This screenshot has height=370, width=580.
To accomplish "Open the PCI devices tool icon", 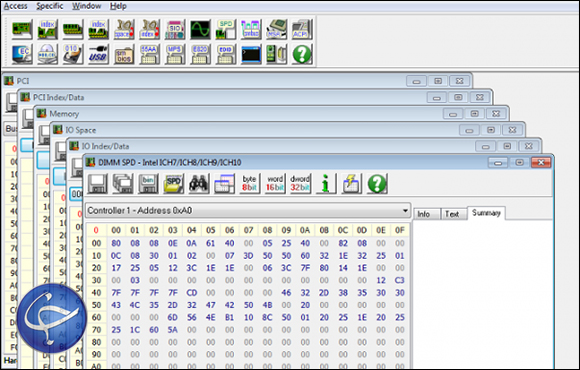I will [22, 29].
